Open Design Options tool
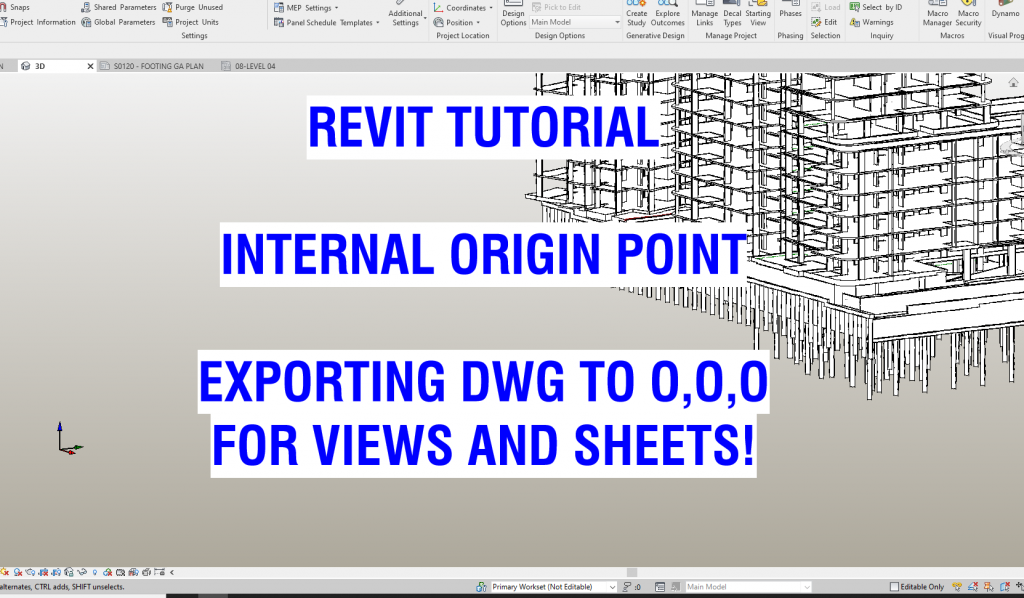This screenshot has width=1024, height=598. click(513, 14)
